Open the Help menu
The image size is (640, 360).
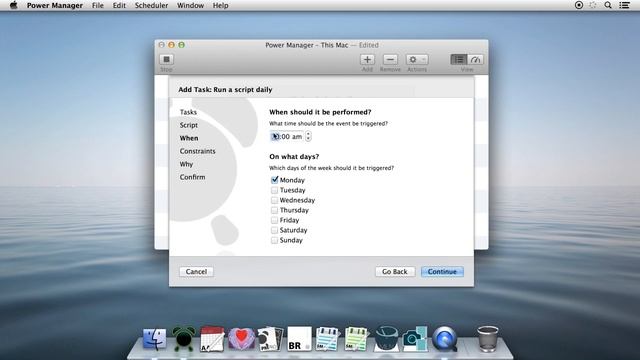click(220, 5)
